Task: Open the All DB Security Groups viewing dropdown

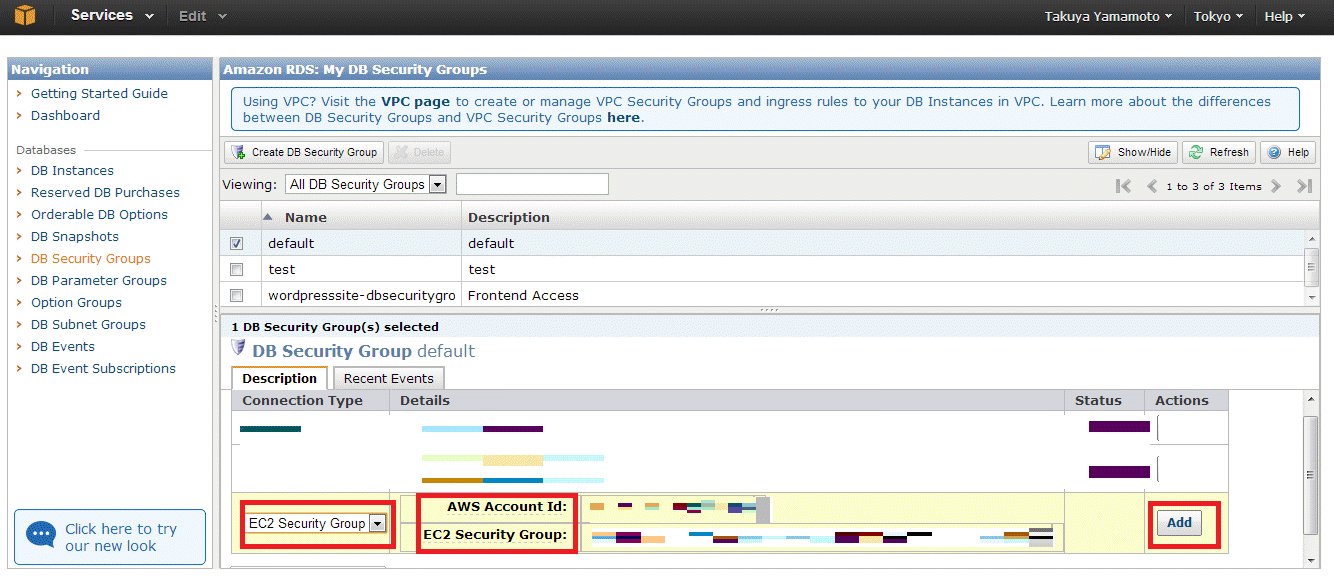Action: click(x=365, y=185)
